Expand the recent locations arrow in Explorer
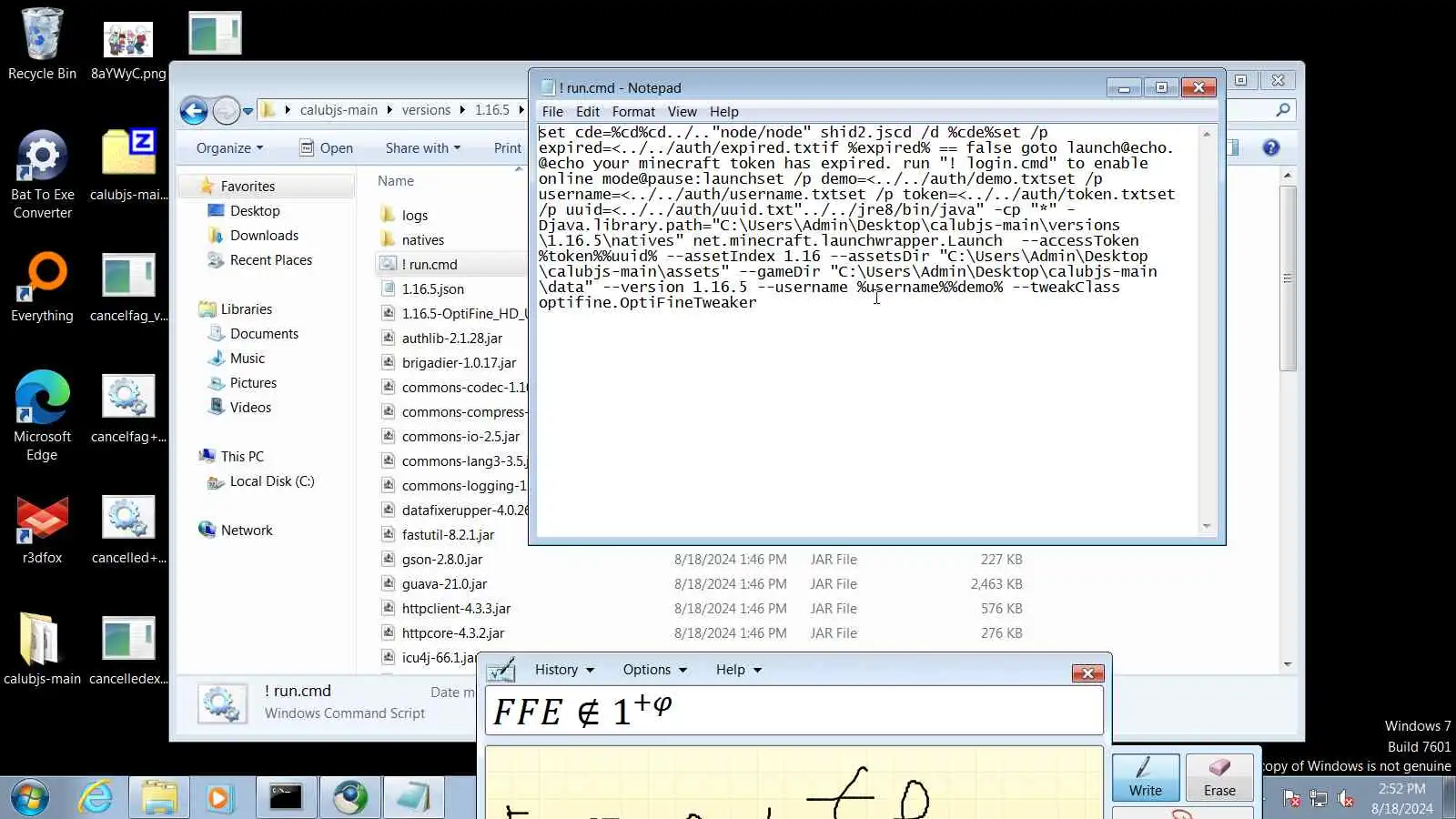Image resolution: width=1456 pixels, height=819 pixels. 248,111
